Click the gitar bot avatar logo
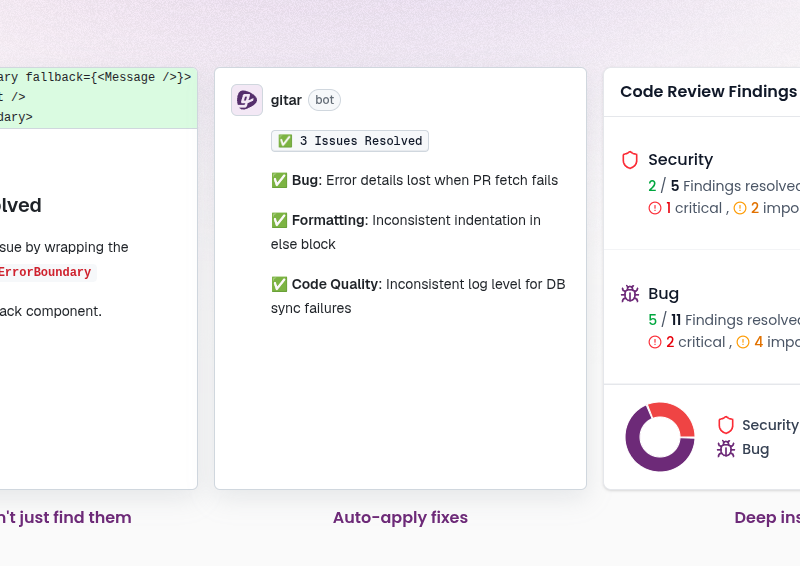Viewport: 800px width, 566px height. [247, 100]
